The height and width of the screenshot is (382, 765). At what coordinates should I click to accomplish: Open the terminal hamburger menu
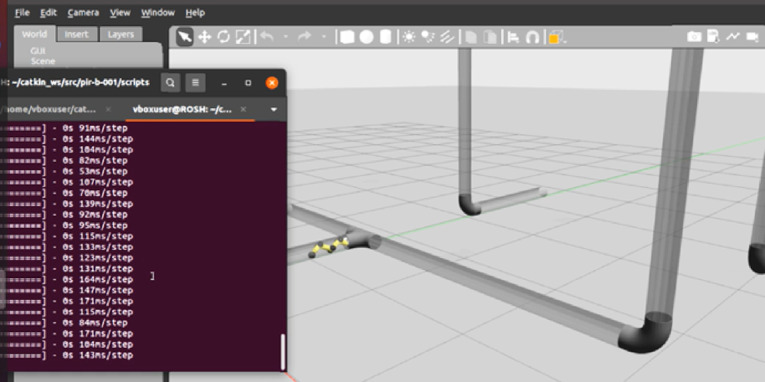pos(195,83)
